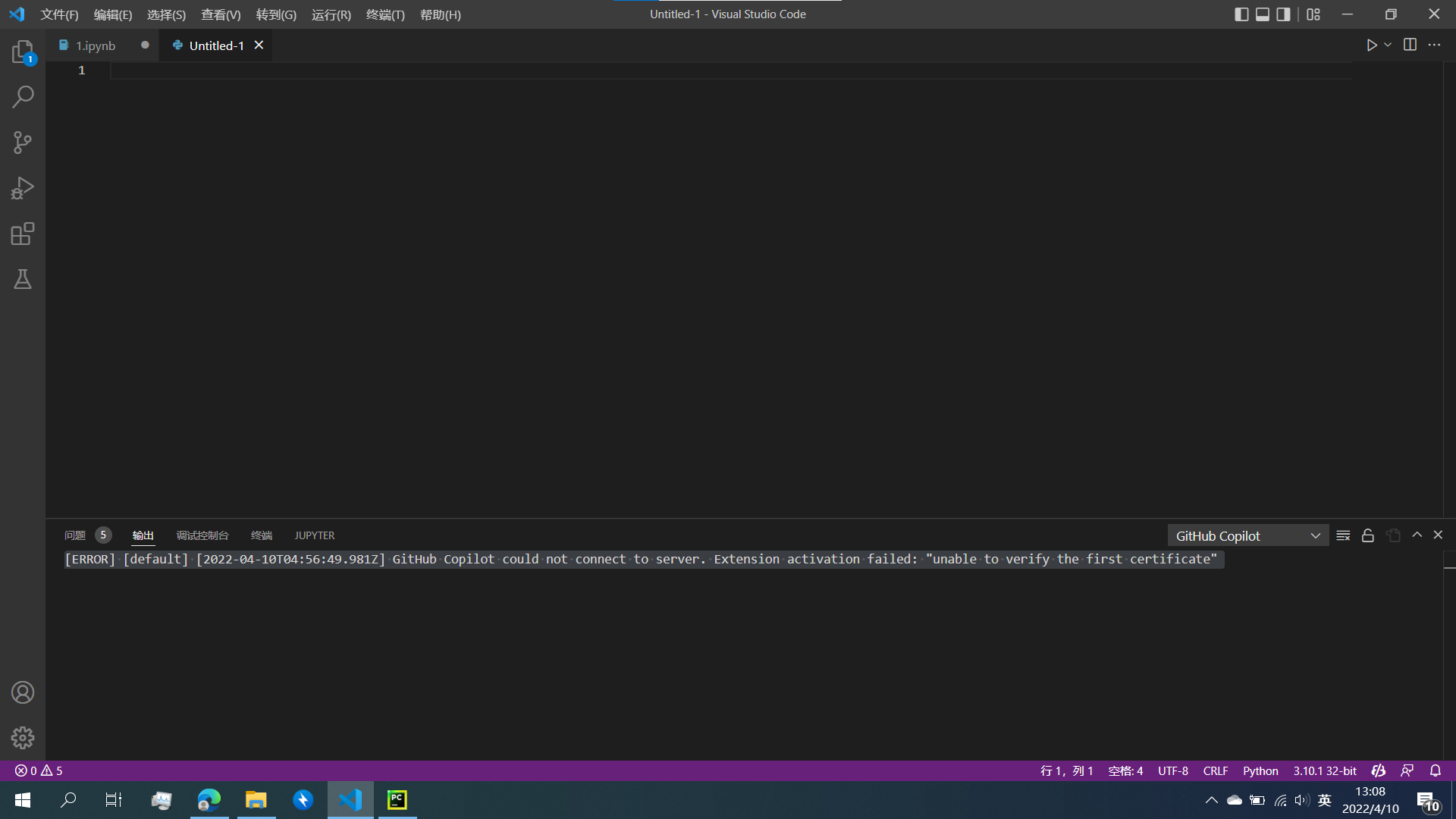The width and height of the screenshot is (1456, 819).
Task: Click Python language mode in status bar
Action: [1260, 770]
